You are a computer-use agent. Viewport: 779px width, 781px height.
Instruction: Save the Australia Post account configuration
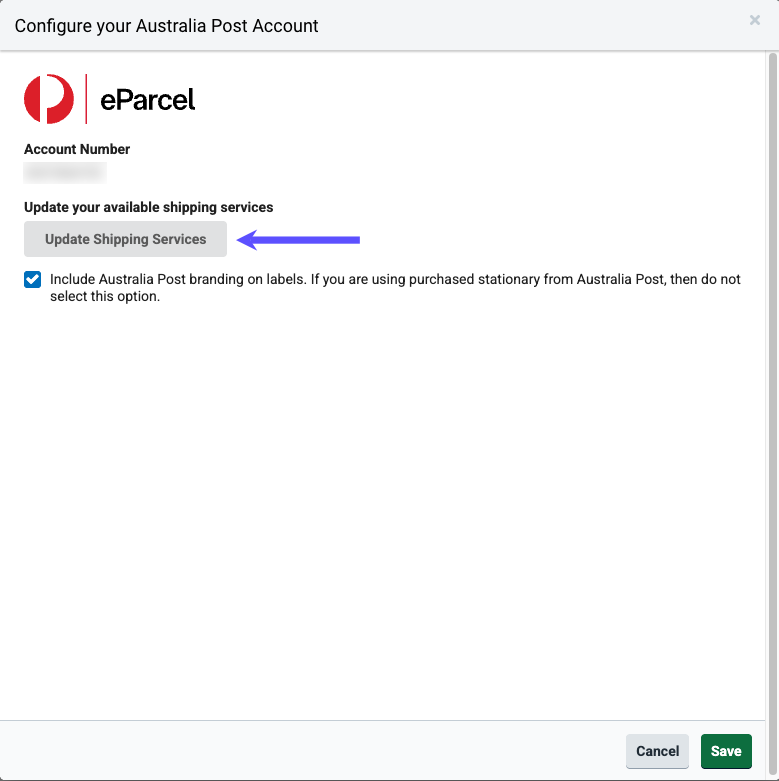point(726,751)
